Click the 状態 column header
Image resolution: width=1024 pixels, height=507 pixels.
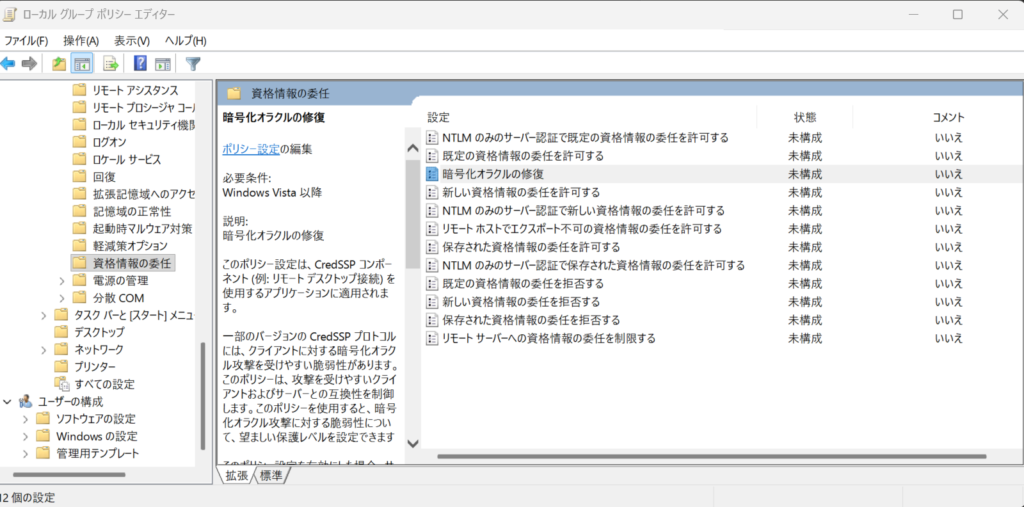tap(805, 118)
